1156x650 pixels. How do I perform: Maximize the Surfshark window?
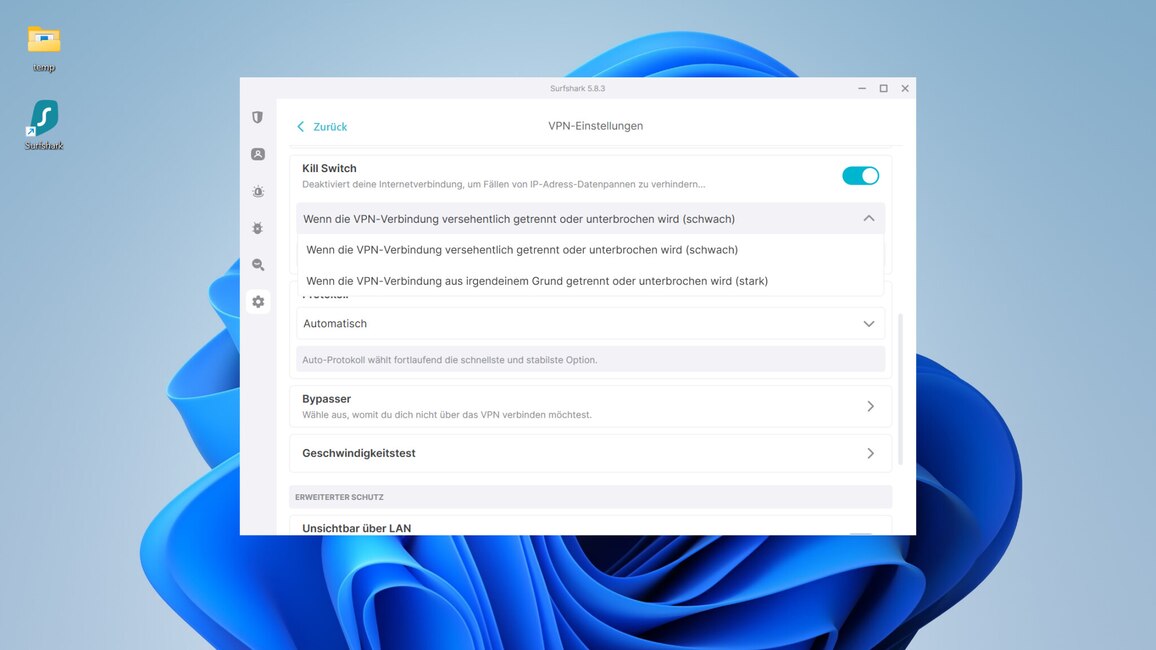883,88
